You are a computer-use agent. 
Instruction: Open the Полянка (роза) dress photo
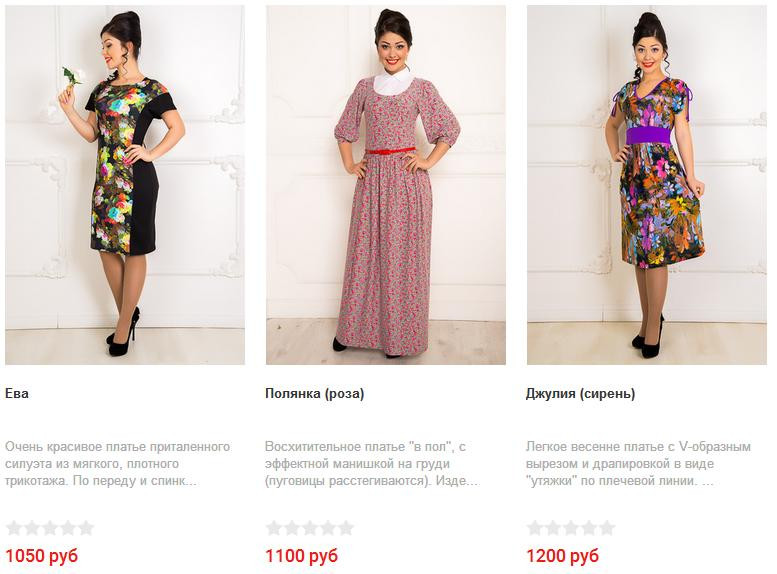pos(386,185)
